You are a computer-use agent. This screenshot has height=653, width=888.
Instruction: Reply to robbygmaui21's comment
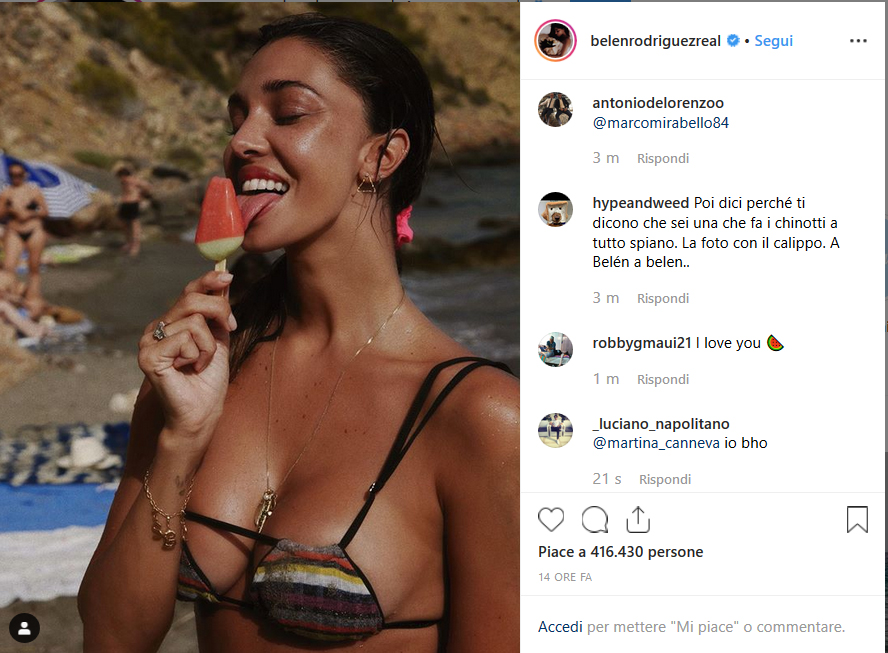tap(663, 379)
